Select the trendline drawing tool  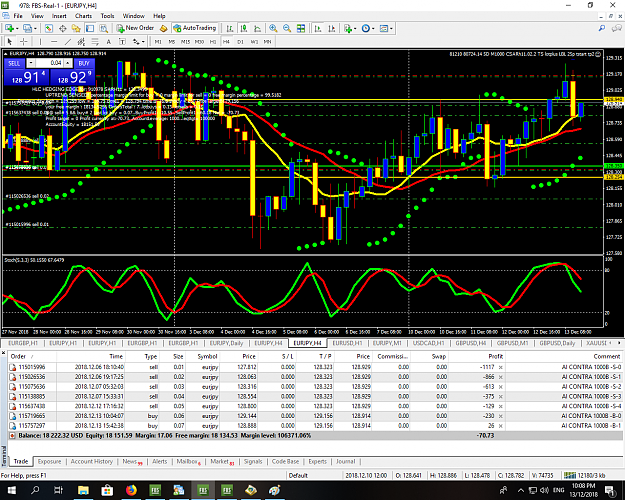coord(68,41)
